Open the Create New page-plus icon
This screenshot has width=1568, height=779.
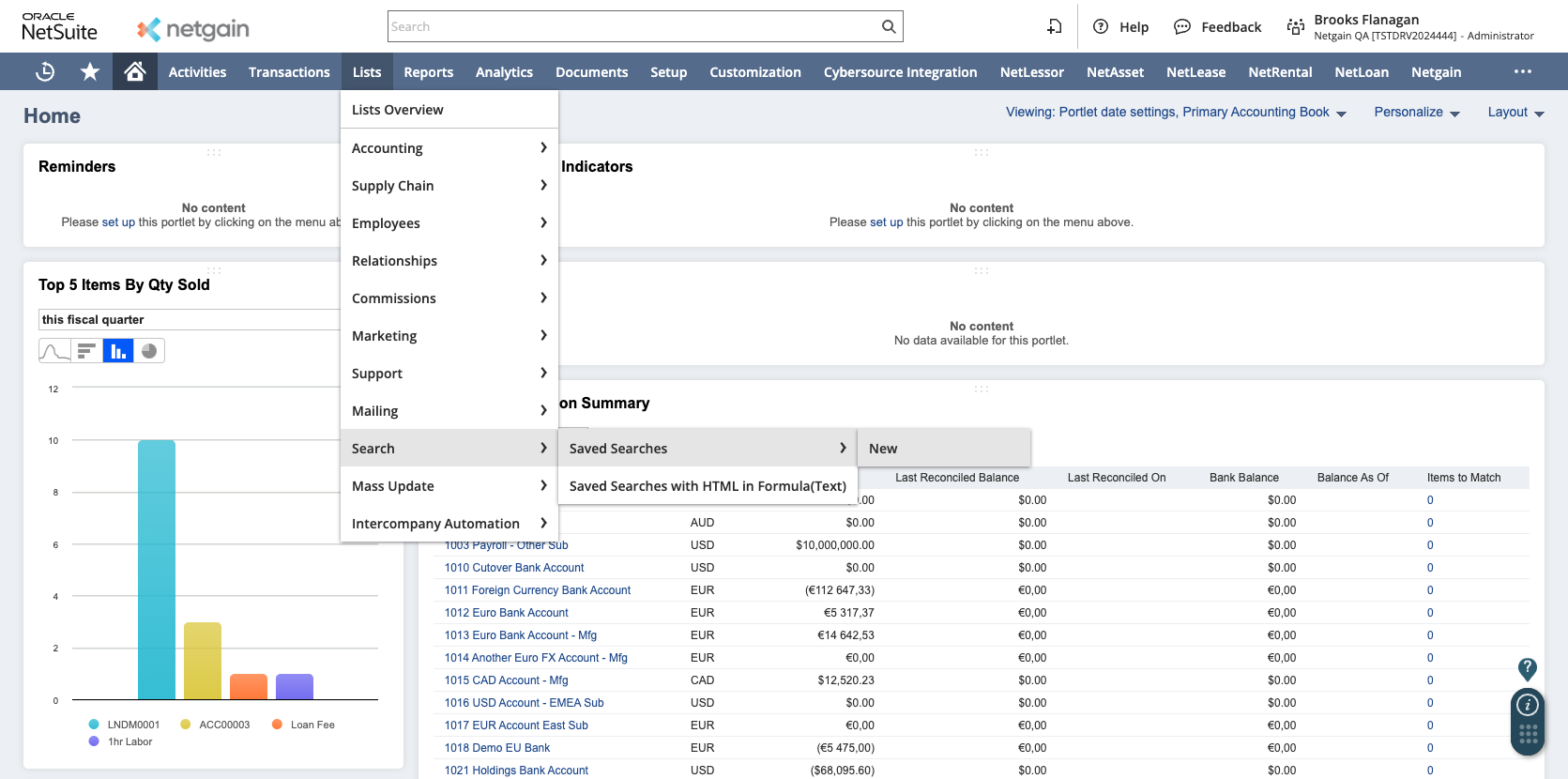1055,27
